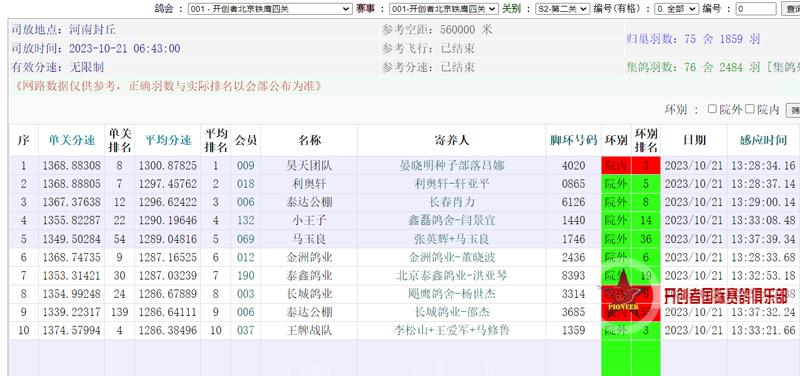The width and height of the screenshot is (800, 376).
Task: Select ring number 8393 cell
Action: [573, 275]
